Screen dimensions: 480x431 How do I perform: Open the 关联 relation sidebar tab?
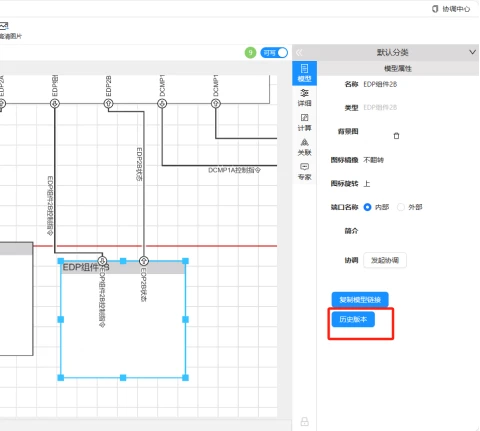pyautogui.click(x=304, y=147)
